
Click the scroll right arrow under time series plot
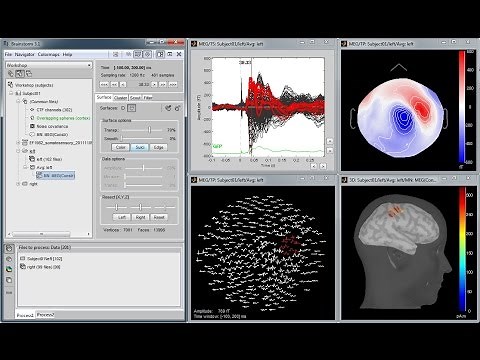click(x=323, y=166)
